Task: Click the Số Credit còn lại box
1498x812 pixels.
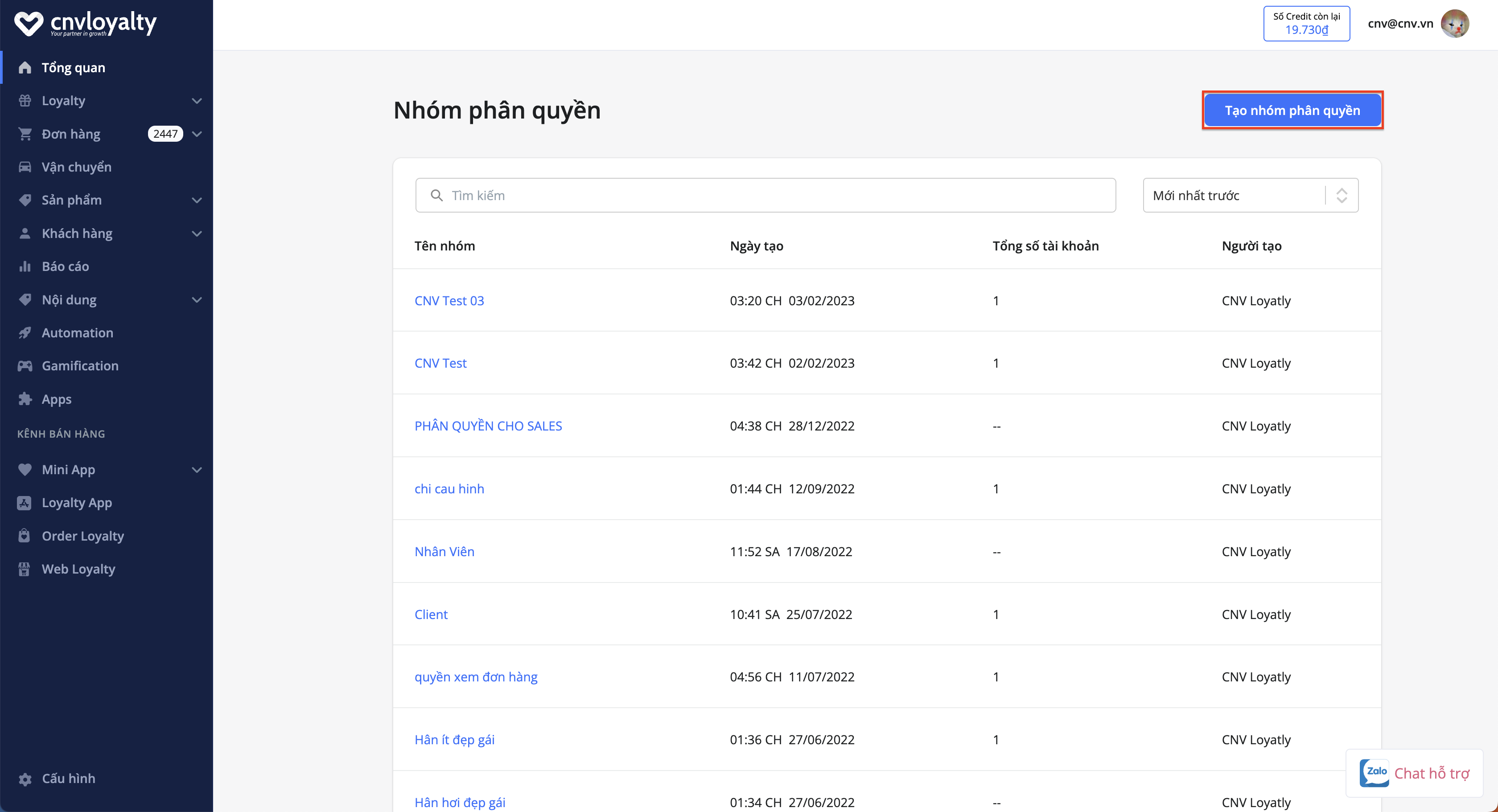Action: (x=1306, y=23)
